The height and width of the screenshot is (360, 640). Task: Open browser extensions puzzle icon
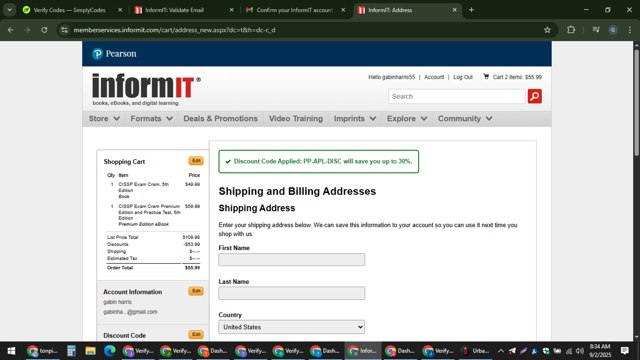pos(571,30)
